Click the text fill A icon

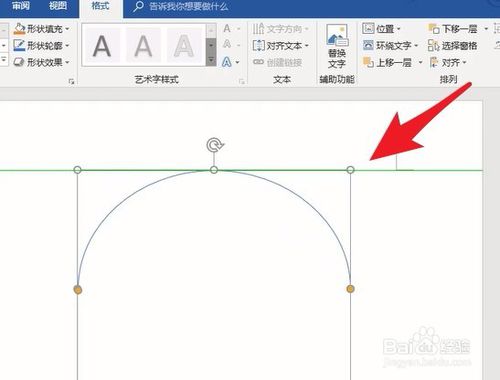point(227,29)
